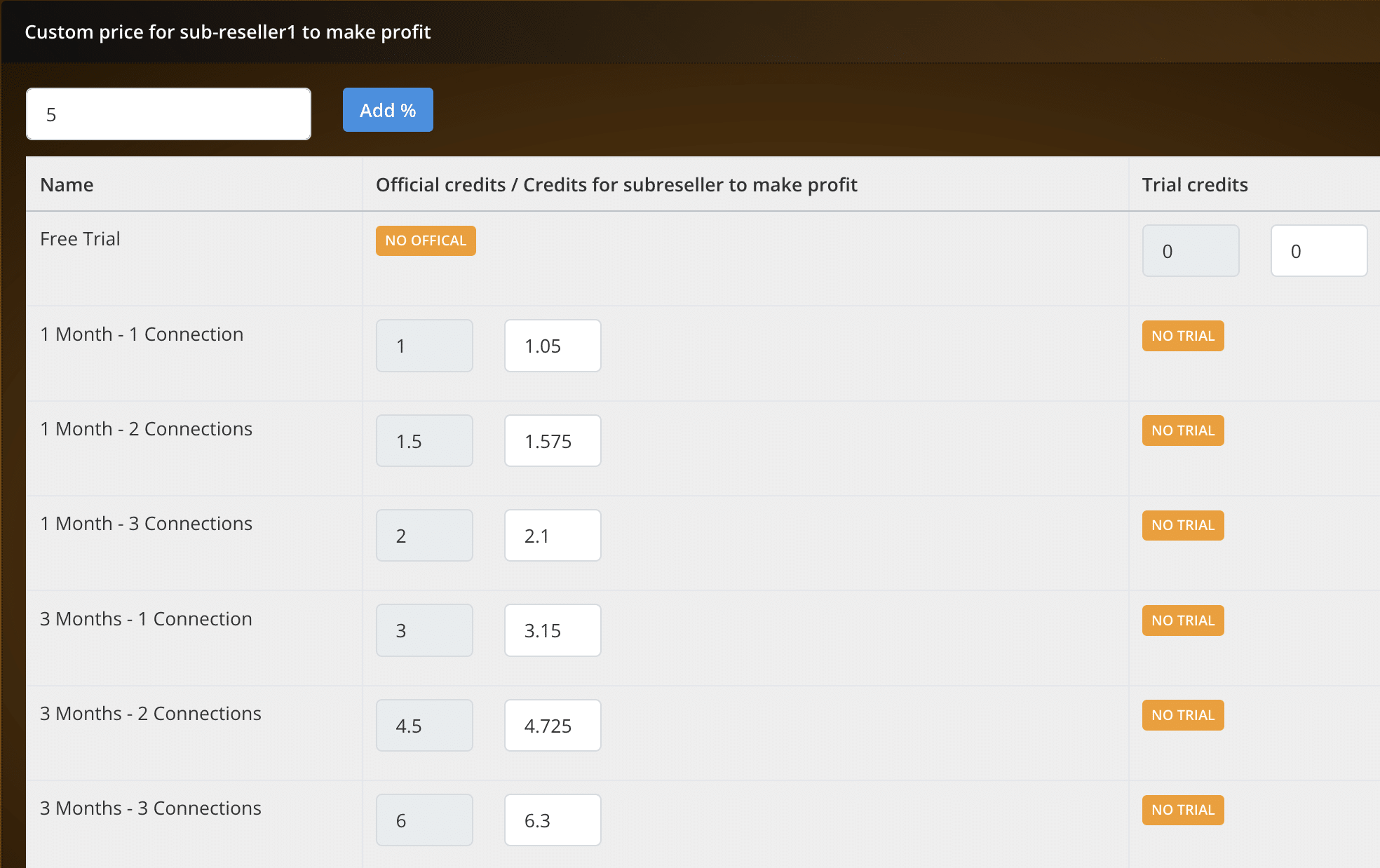The height and width of the screenshot is (868, 1380).
Task: Click the 4.5 official credits field
Action: pos(424,726)
